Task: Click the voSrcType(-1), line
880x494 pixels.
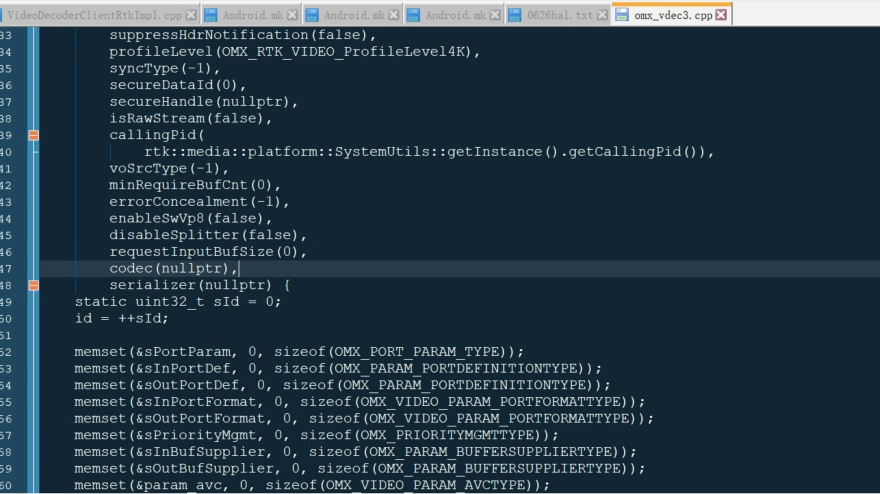Action: tap(169, 168)
